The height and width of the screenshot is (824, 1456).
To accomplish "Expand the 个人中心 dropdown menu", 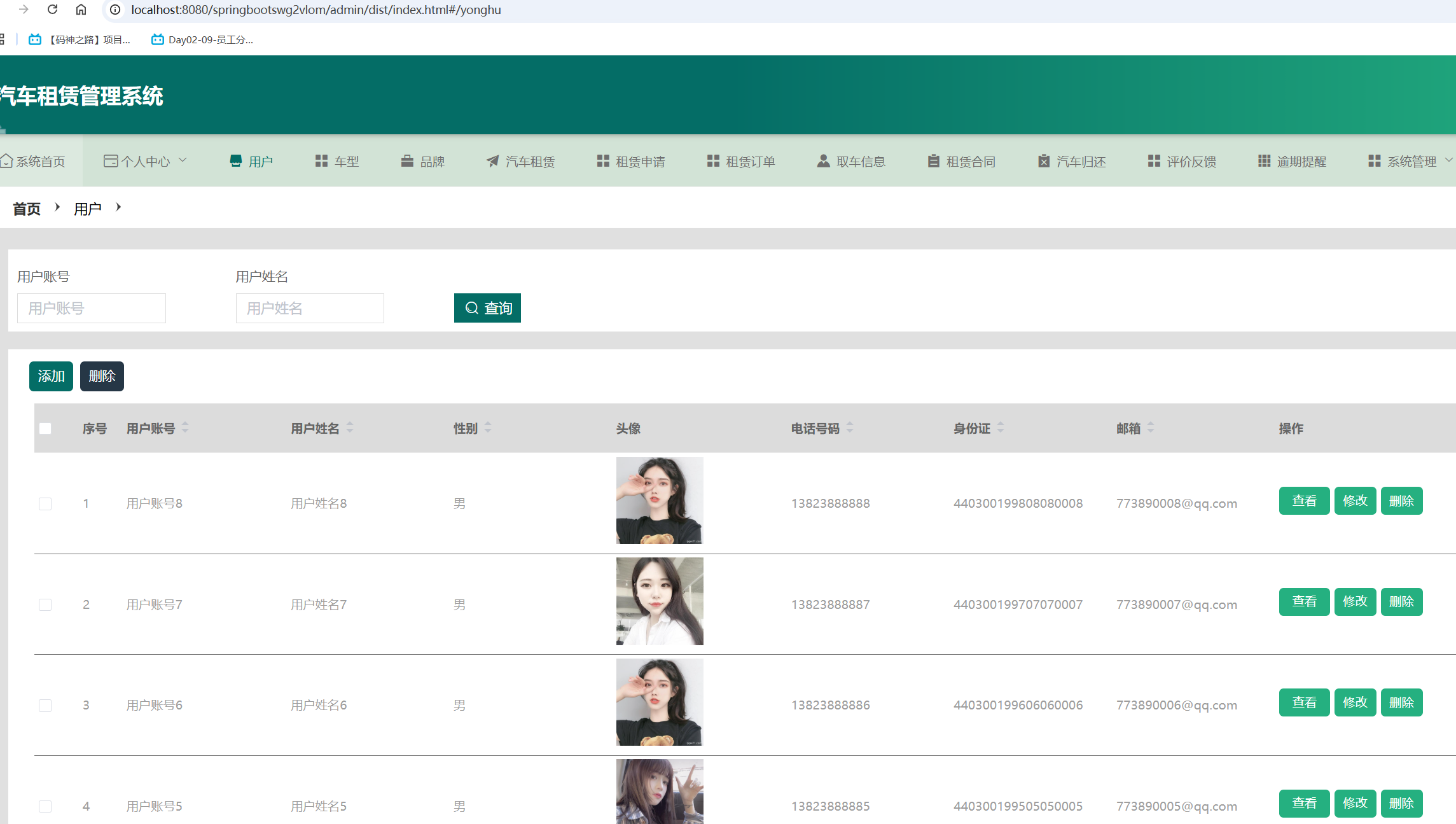I will click(146, 161).
